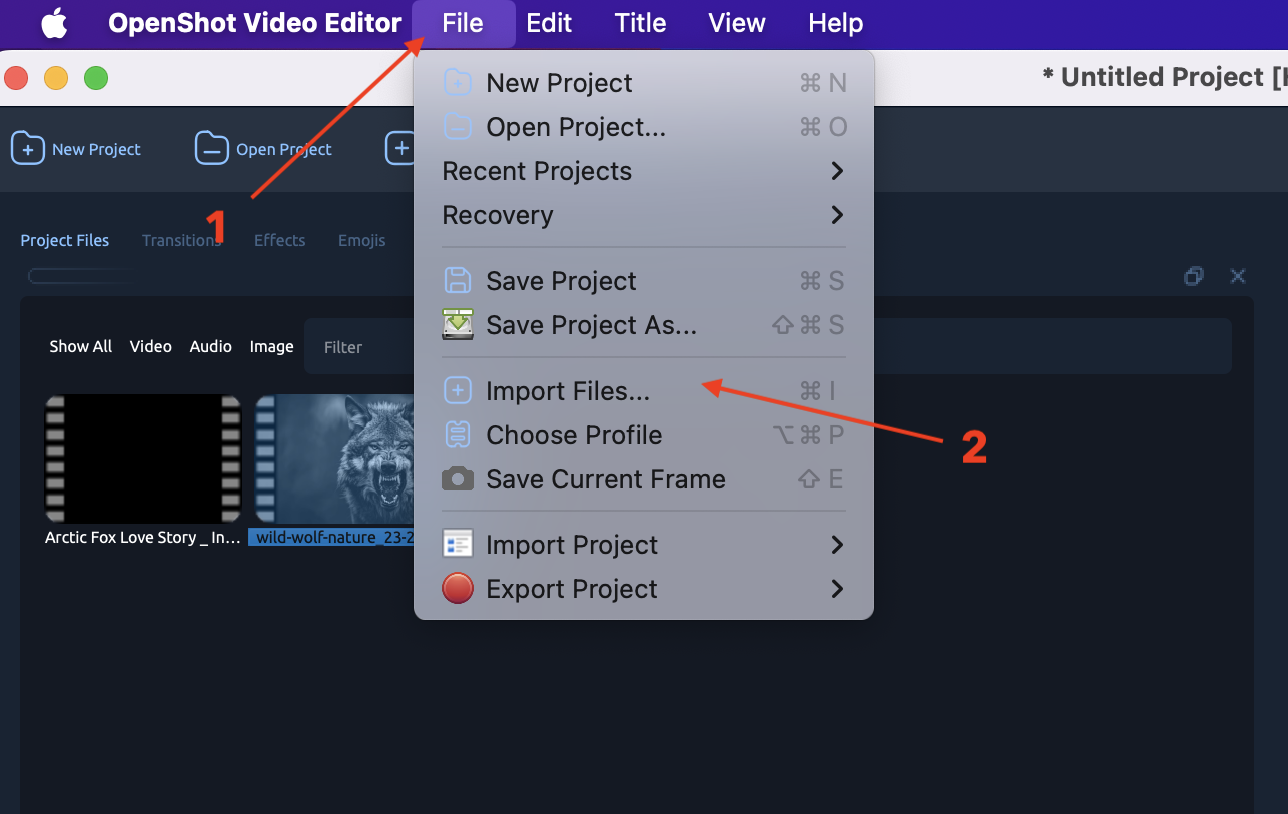1288x814 pixels.
Task: Click the New Project folder icon in the File menu
Action: [457, 82]
